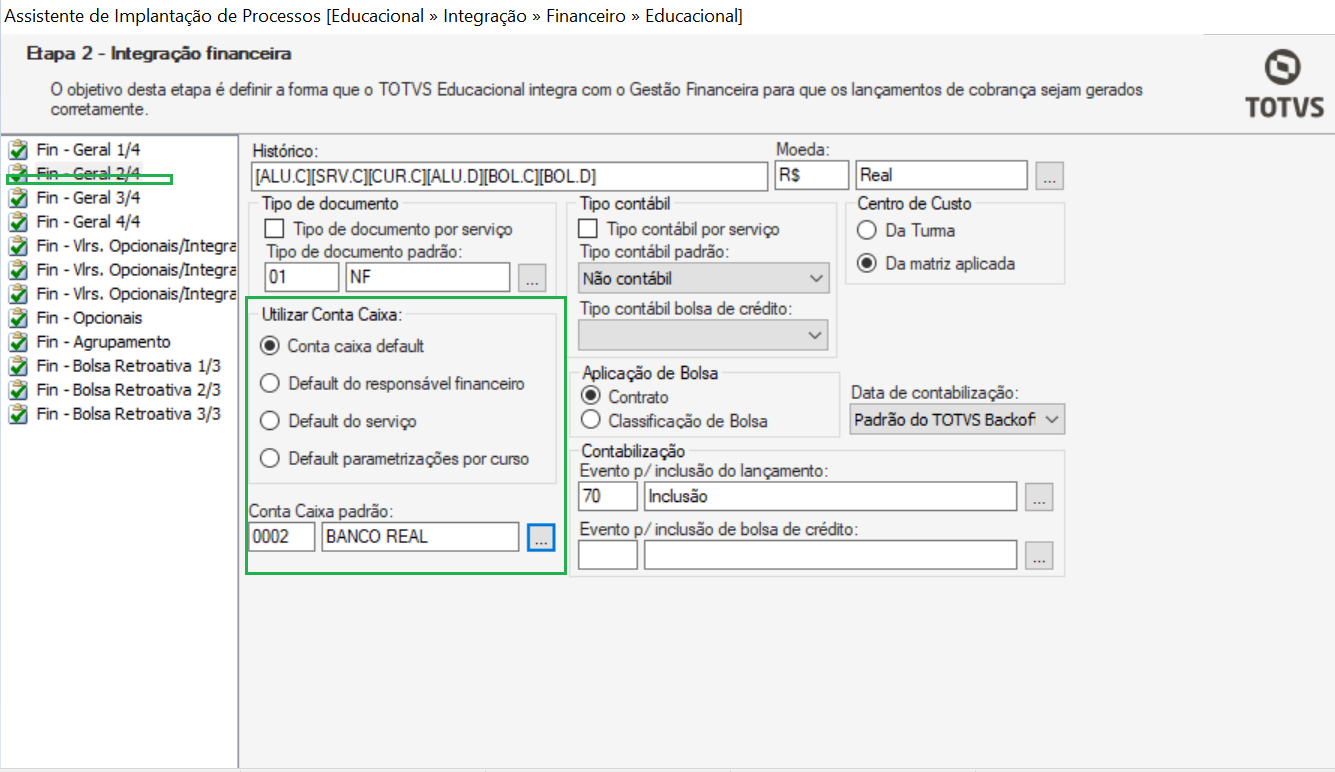Choose Default do responsável financeiro
1335x772 pixels.
pos(268,383)
